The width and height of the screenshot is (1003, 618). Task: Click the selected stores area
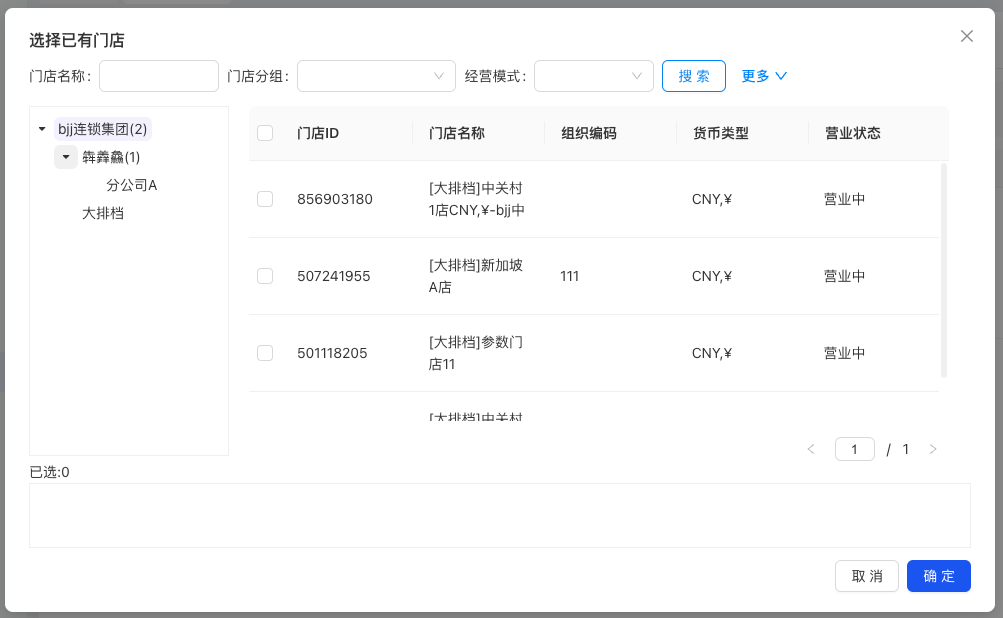click(x=500, y=516)
